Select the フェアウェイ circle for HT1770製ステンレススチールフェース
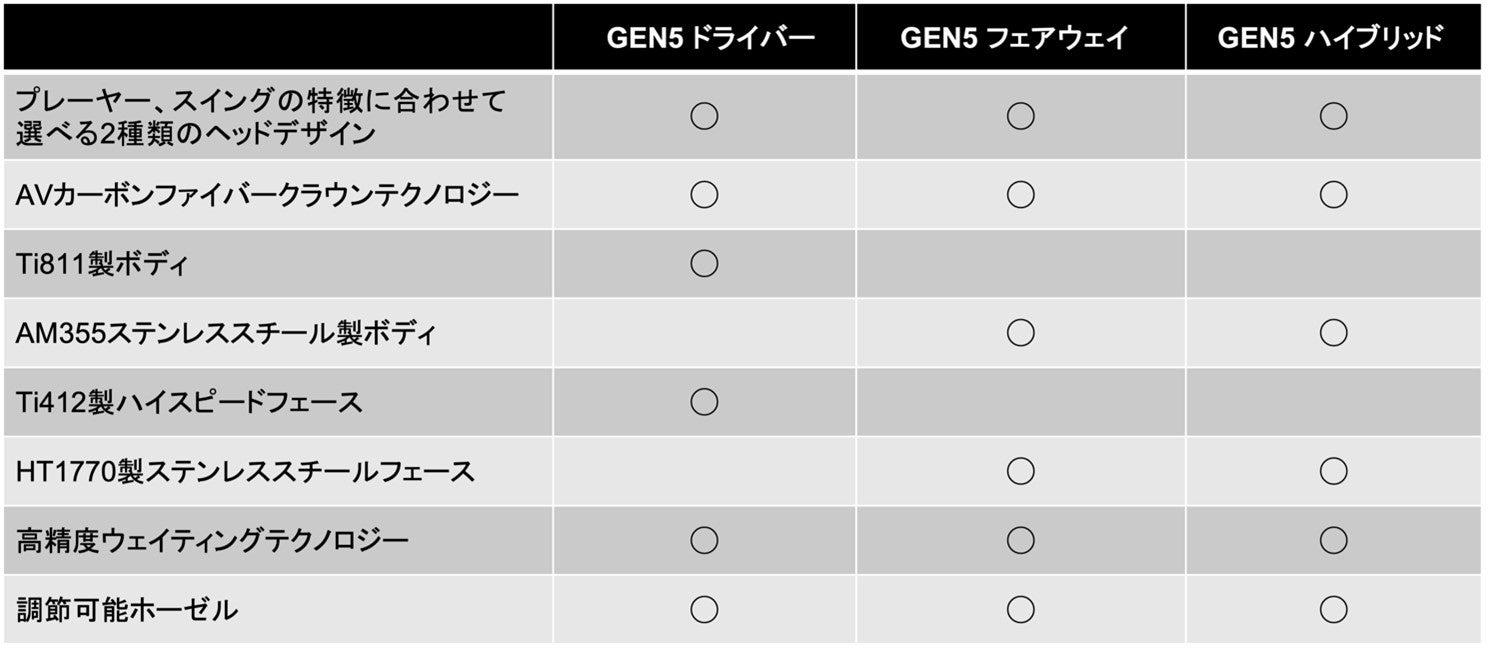 (1020, 471)
